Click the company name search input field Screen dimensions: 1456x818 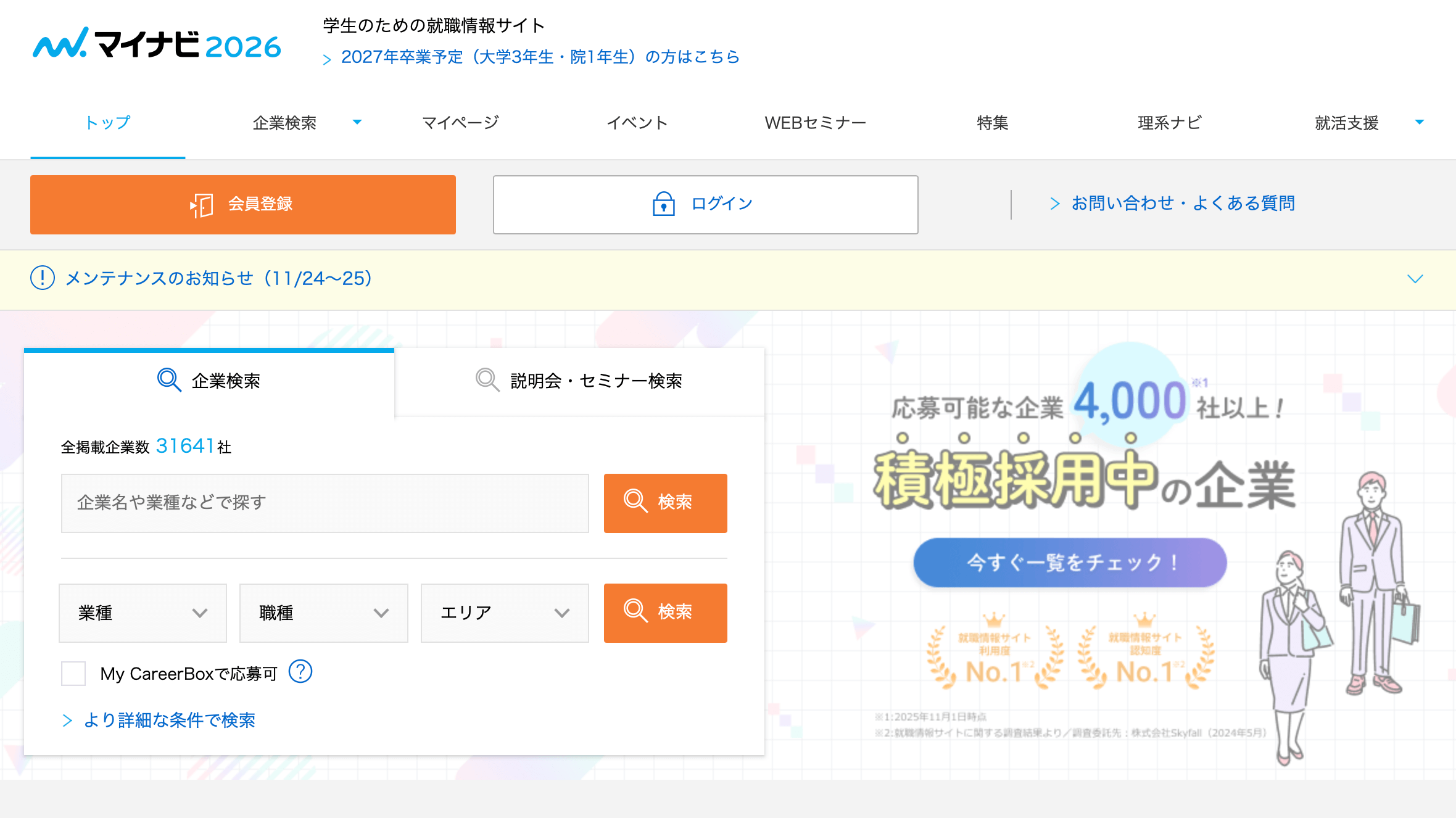point(325,503)
